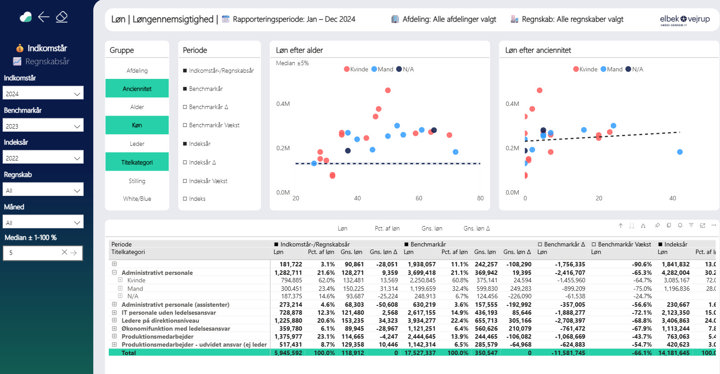Clear the Median input with the X icon
This screenshot has height=374, width=720.
pos(64,252)
